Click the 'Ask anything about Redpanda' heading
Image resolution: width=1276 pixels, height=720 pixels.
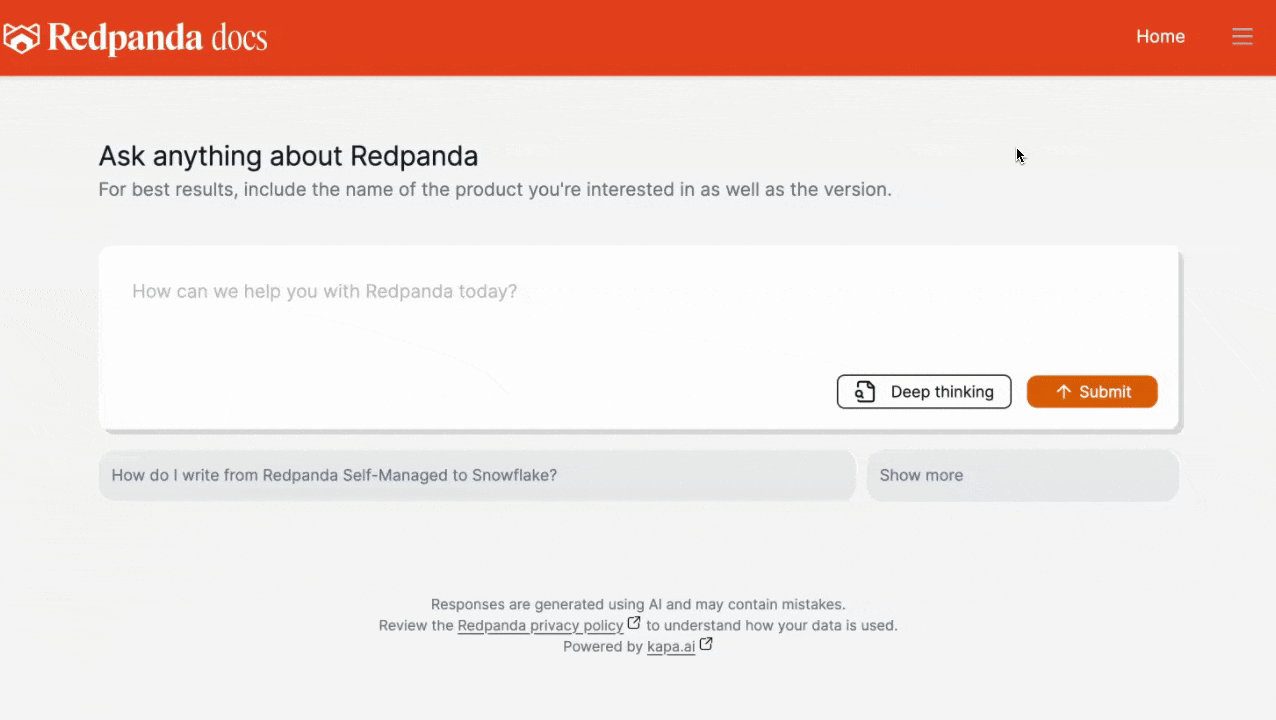click(288, 156)
